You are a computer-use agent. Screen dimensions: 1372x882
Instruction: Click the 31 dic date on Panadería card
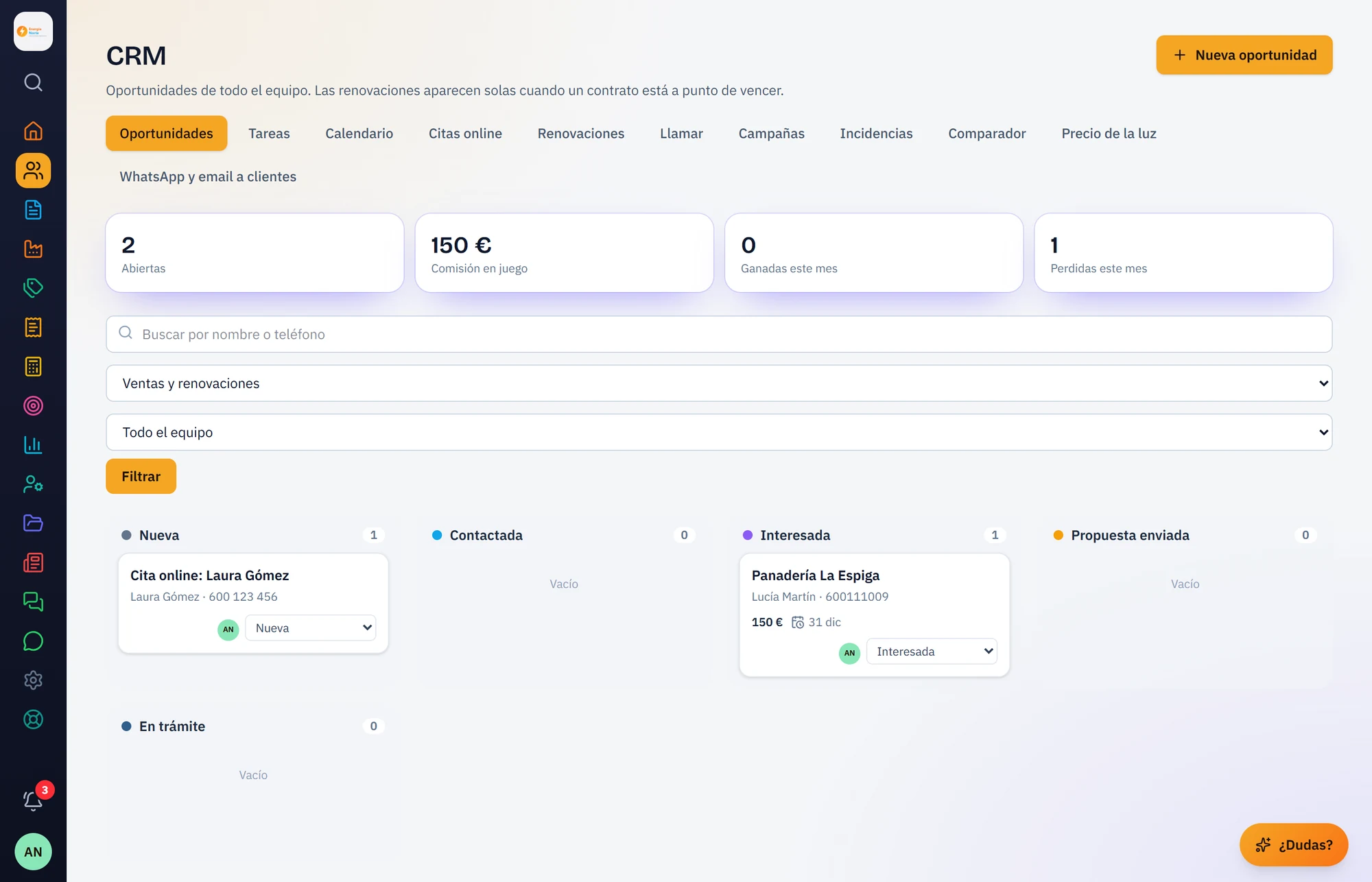point(816,622)
